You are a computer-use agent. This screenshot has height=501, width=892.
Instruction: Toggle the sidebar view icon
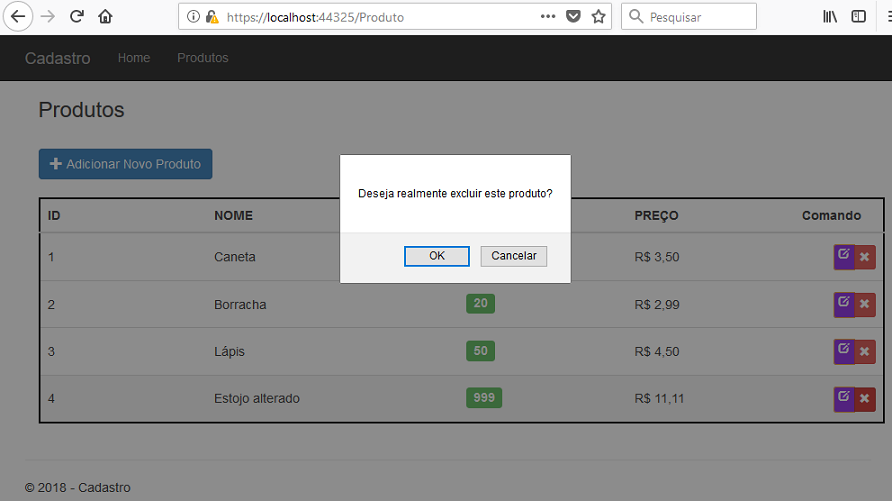coord(858,16)
